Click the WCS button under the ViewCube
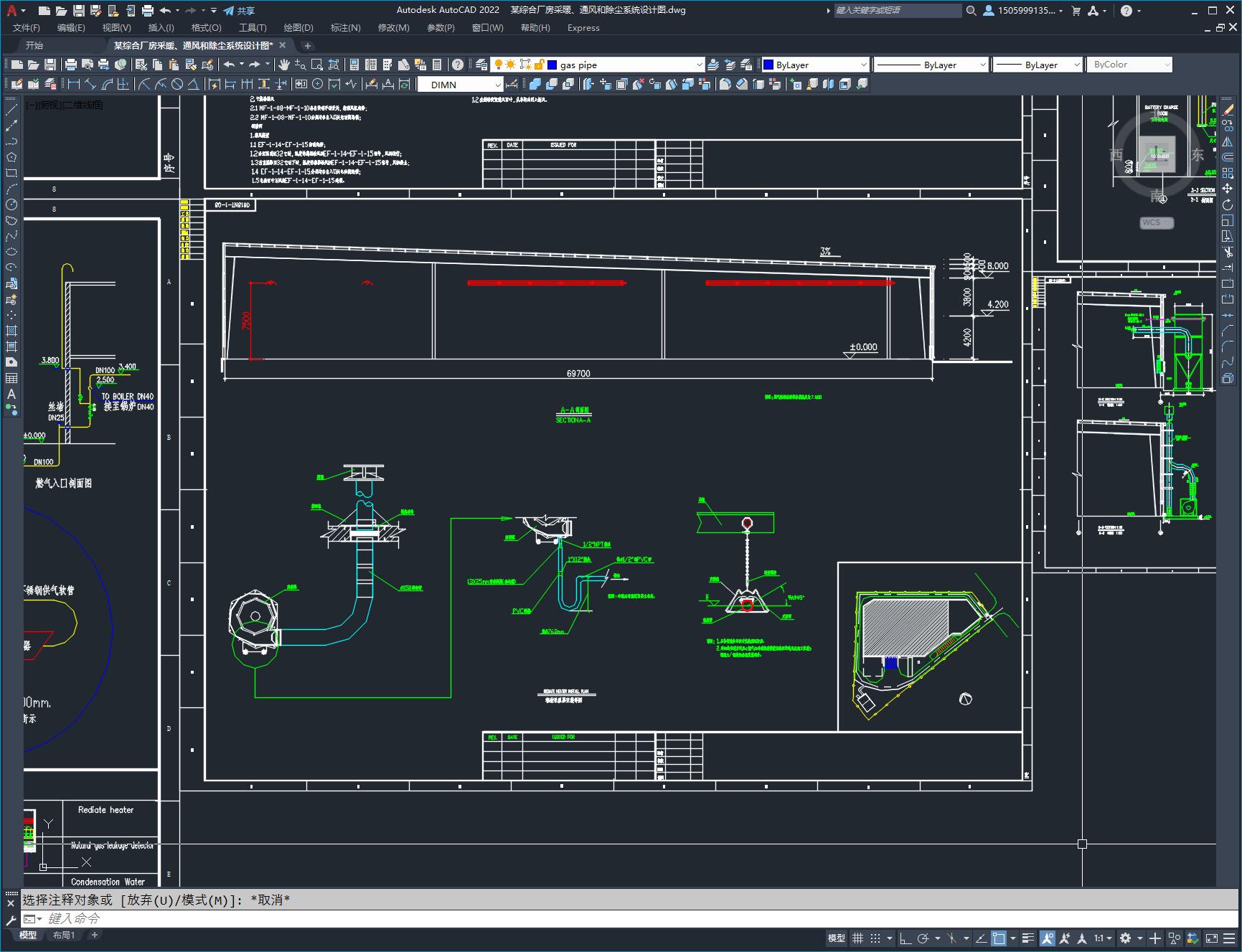1242x952 pixels. tap(1156, 222)
